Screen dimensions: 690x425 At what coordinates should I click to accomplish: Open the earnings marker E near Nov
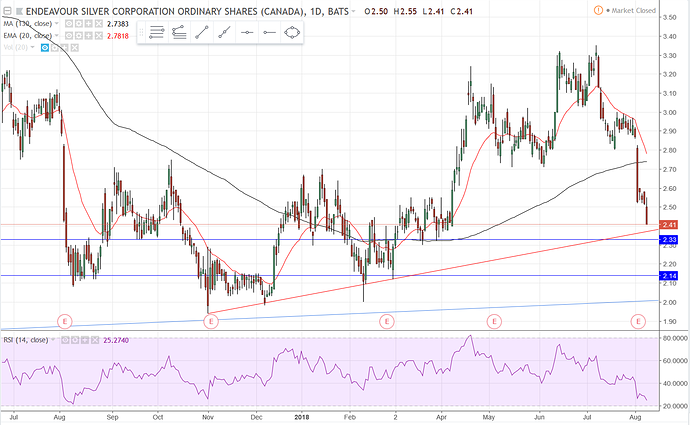click(211, 322)
